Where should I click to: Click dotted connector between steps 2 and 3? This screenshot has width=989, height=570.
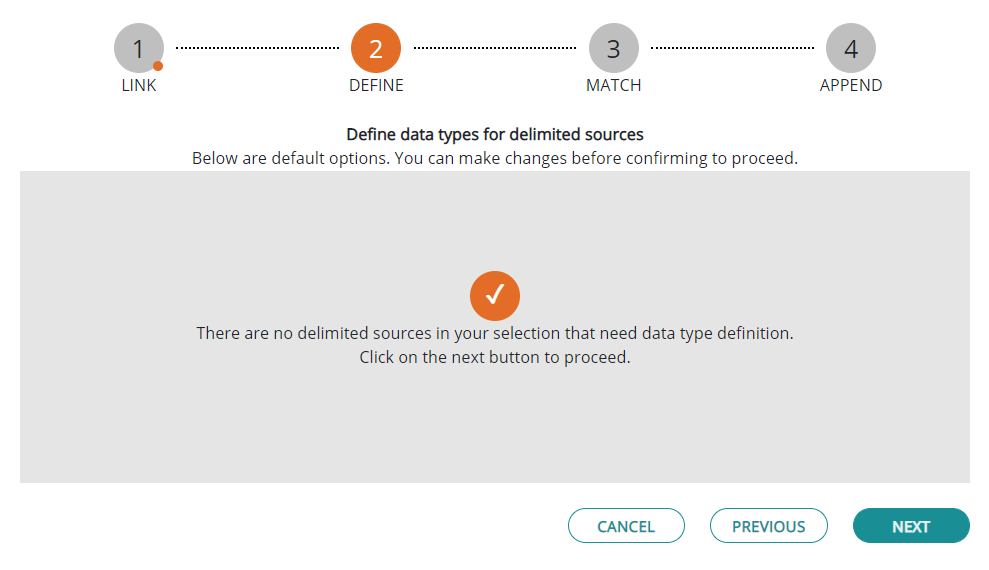tap(495, 47)
